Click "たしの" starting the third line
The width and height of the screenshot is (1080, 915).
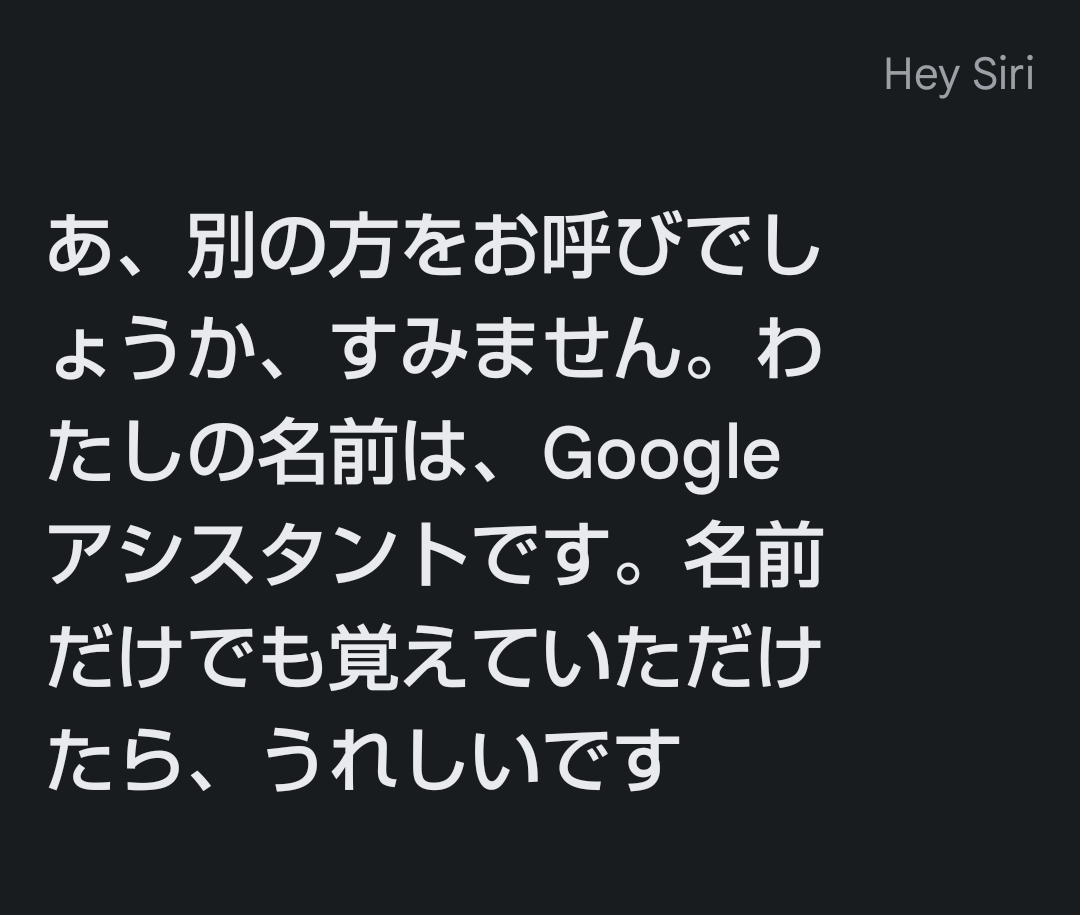[x=150, y=454]
